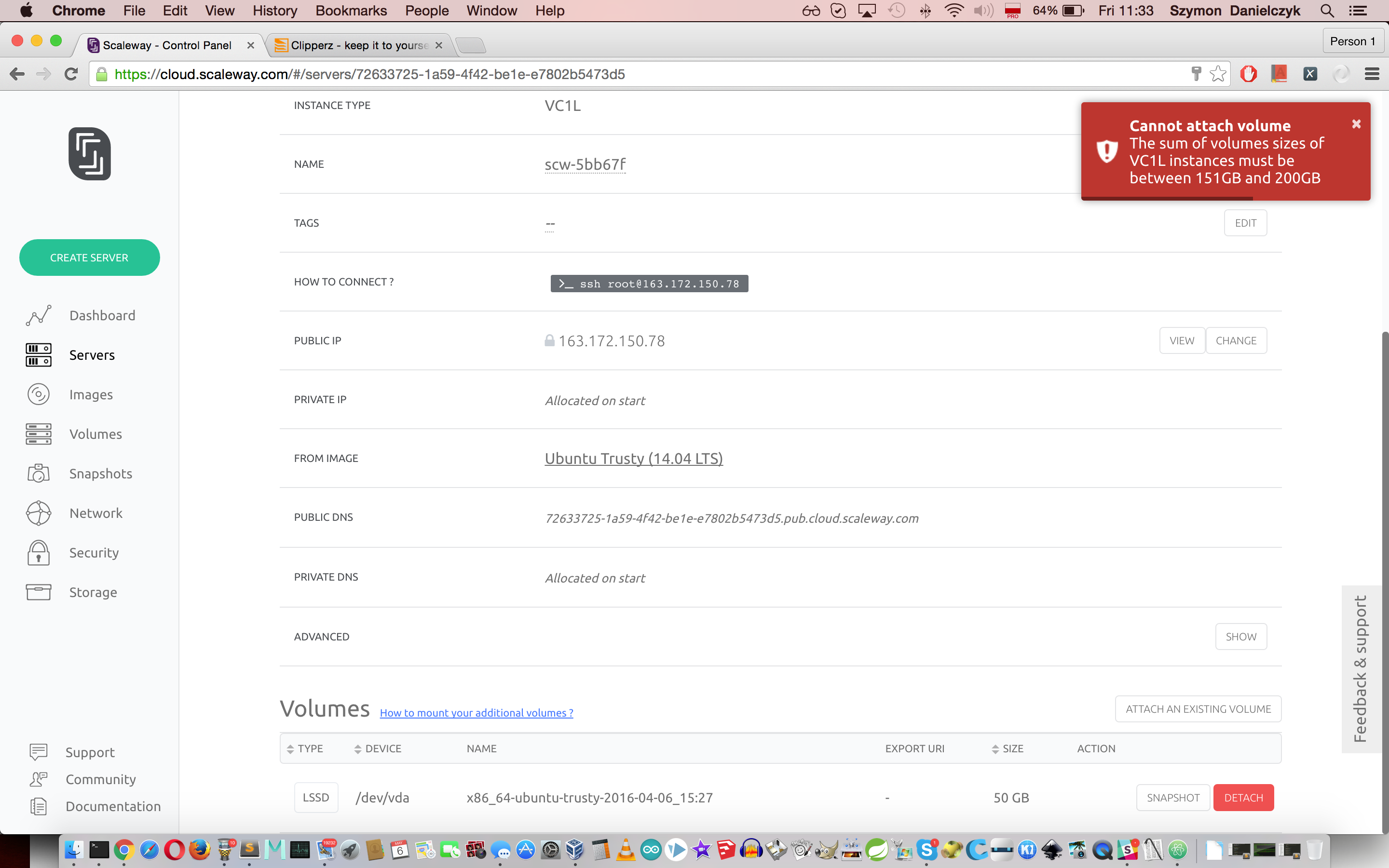Screen dimensions: 1389x868
Task: Open the Chrome hamburger menu
Action: [1372, 74]
